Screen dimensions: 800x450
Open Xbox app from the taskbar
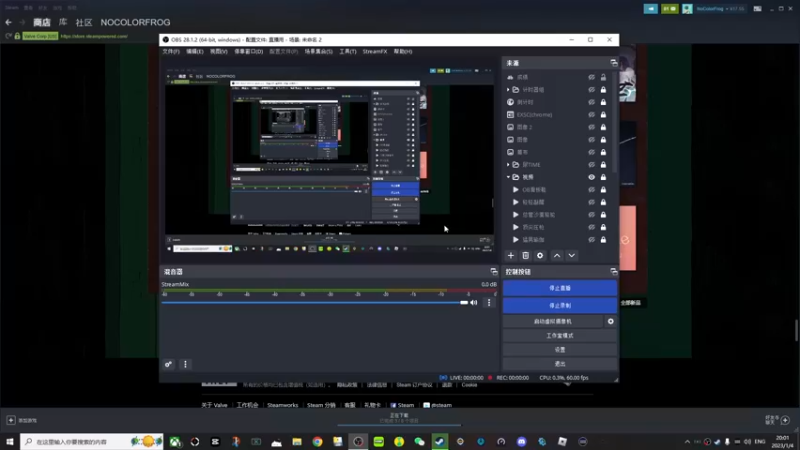175,442
